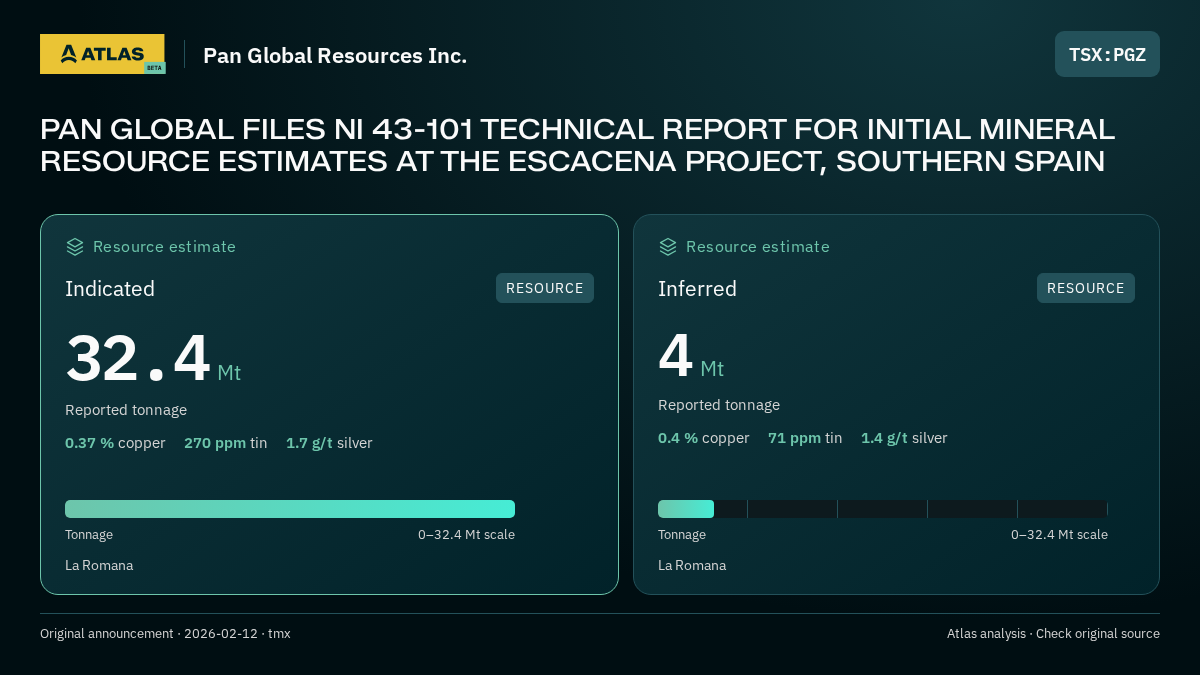This screenshot has height=675, width=1200.
Task: Click the 270 ppm tin grade
Action: pyautogui.click(x=225, y=443)
